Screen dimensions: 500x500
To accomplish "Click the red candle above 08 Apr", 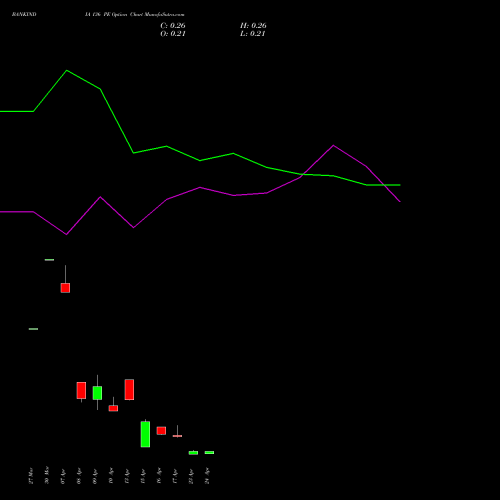I will point(81,390).
